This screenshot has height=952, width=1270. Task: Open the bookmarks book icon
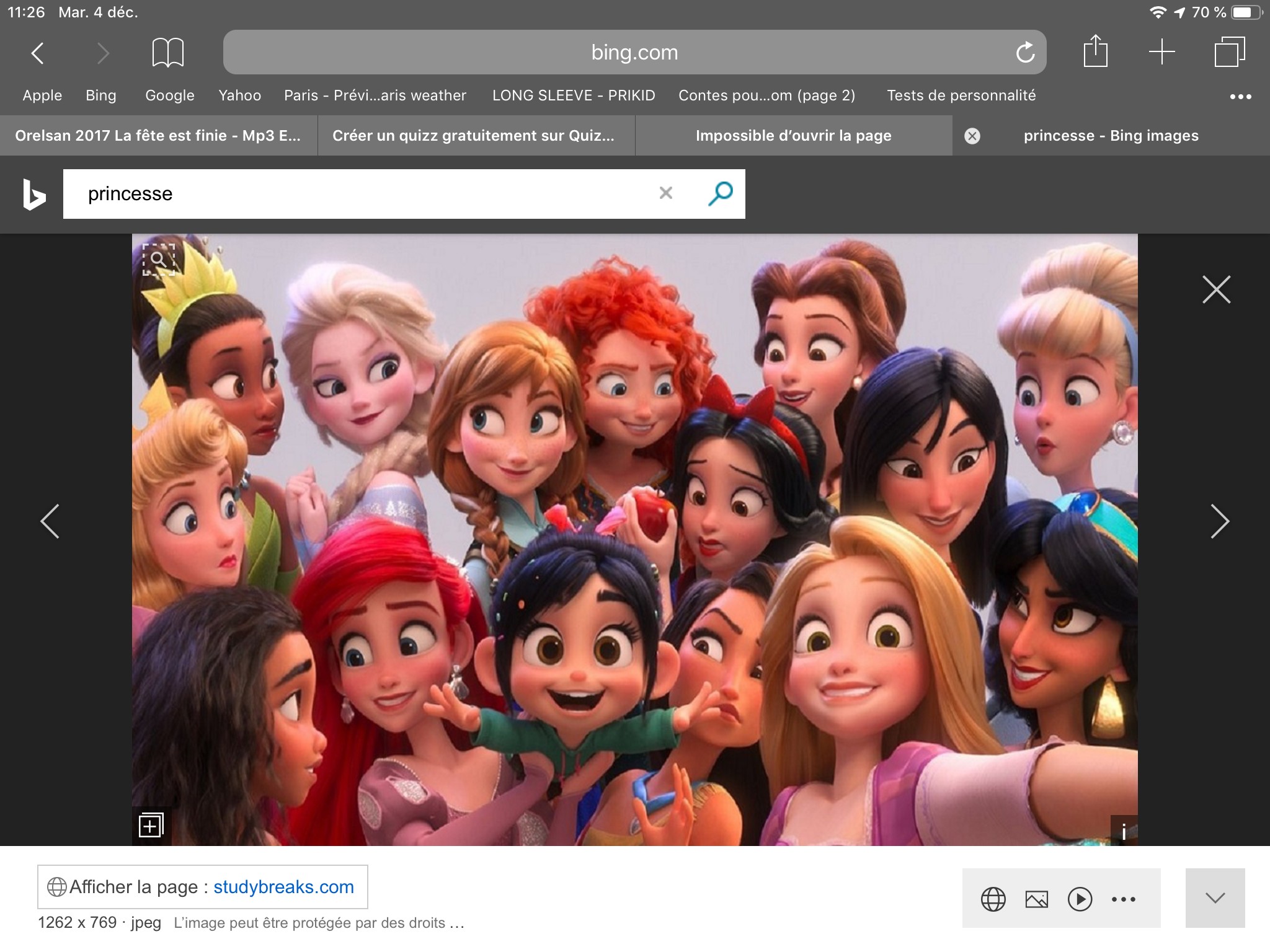click(168, 52)
